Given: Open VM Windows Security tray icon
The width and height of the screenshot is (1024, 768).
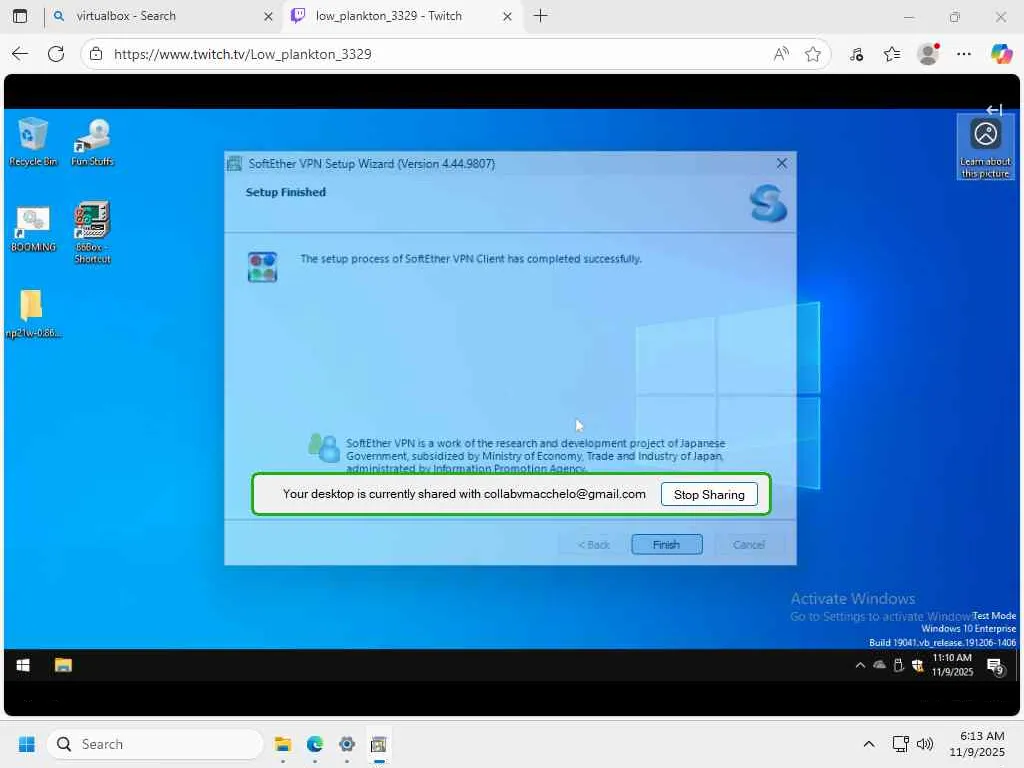Looking at the screenshot, I should pos(918,665).
